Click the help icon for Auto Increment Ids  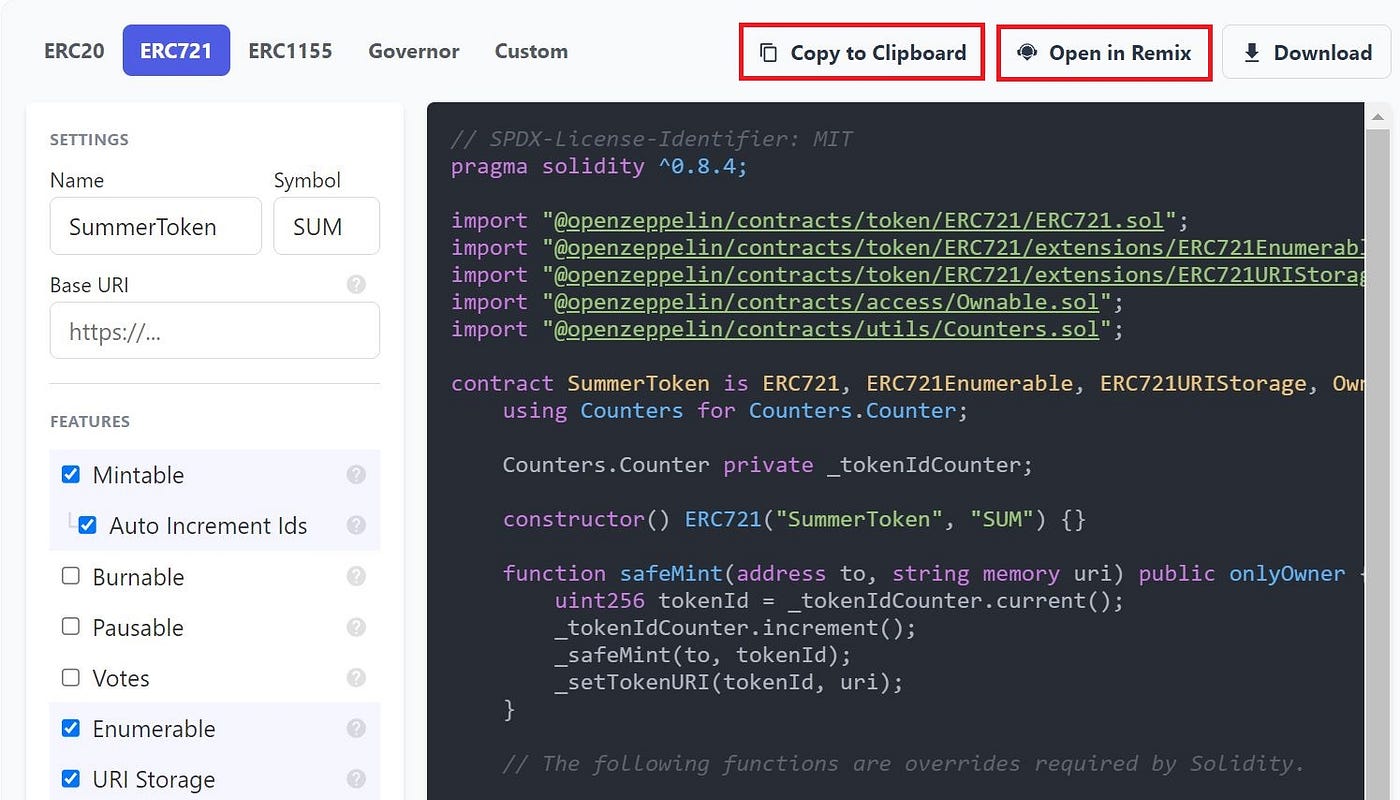tap(356, 525)
